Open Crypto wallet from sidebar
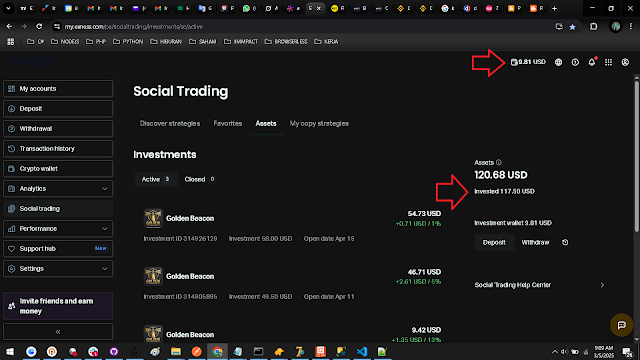 click(x=58, y=169)
